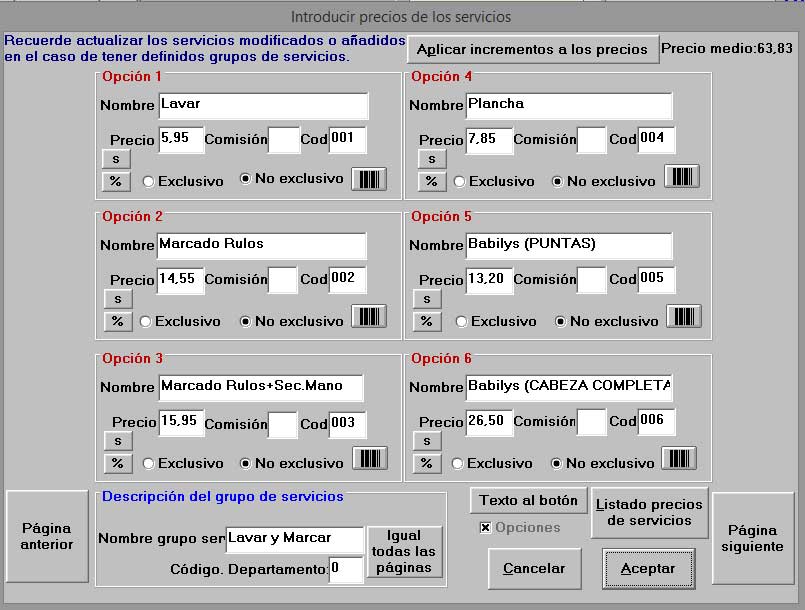Click the 's' button in Opción 4
Viewport: 805px width, 610px height.
(432, 159)
